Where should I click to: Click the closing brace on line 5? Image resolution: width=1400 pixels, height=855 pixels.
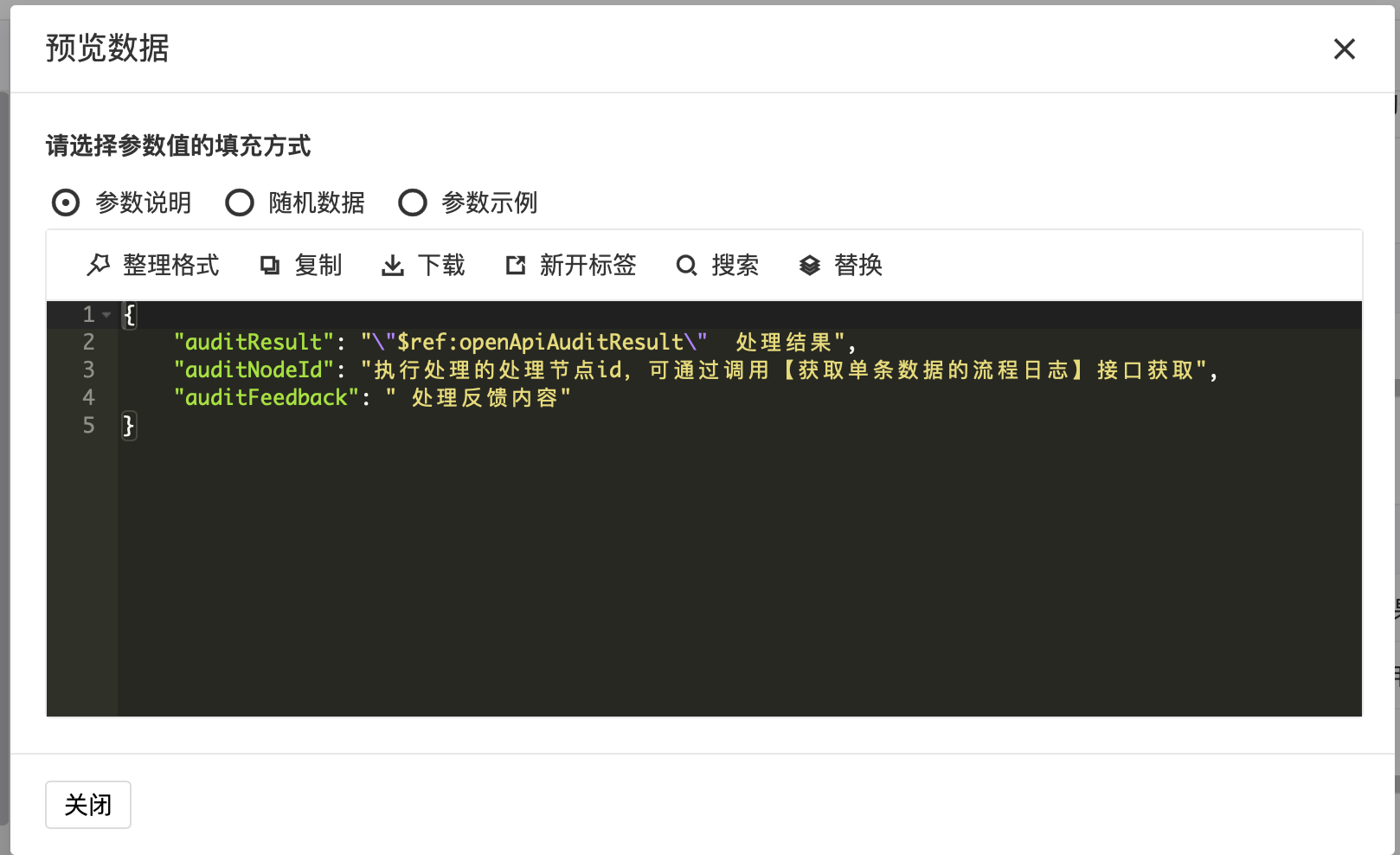[129, 425]
